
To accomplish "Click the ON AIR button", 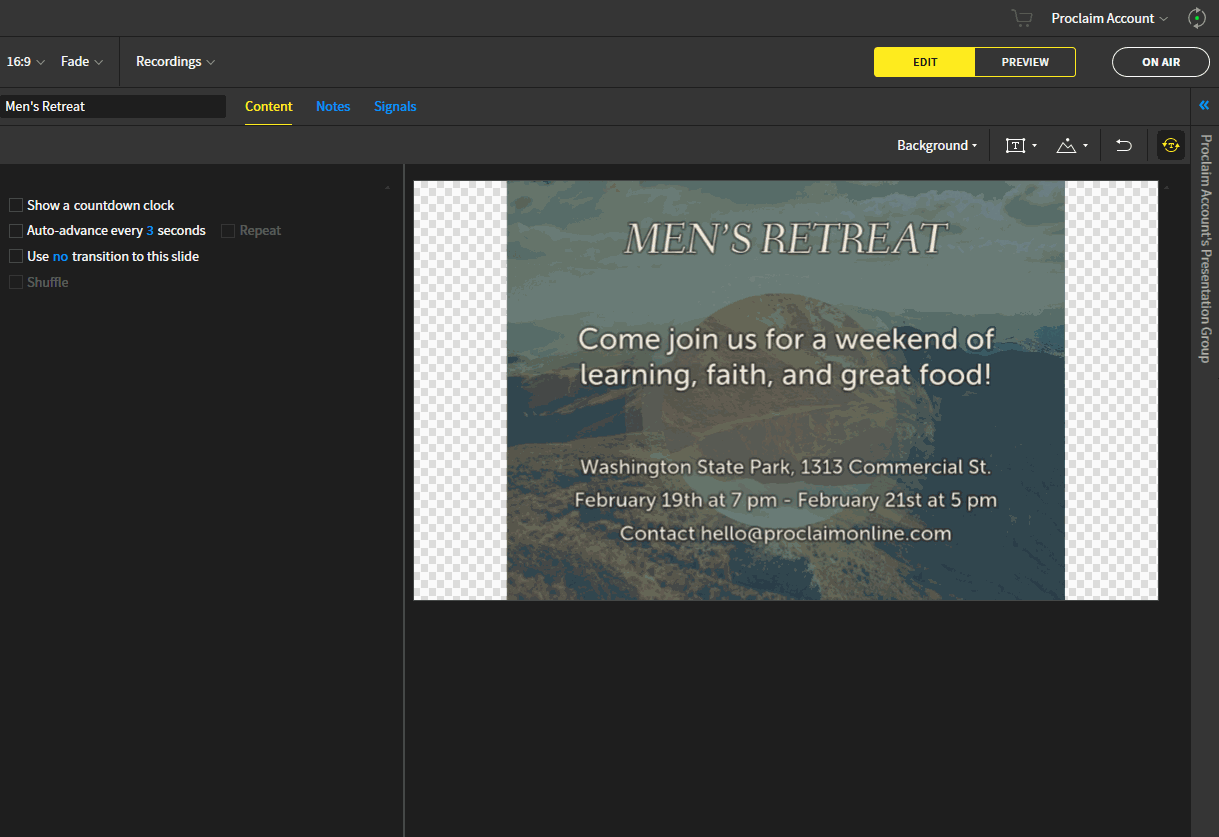I will coord(1161,62).
